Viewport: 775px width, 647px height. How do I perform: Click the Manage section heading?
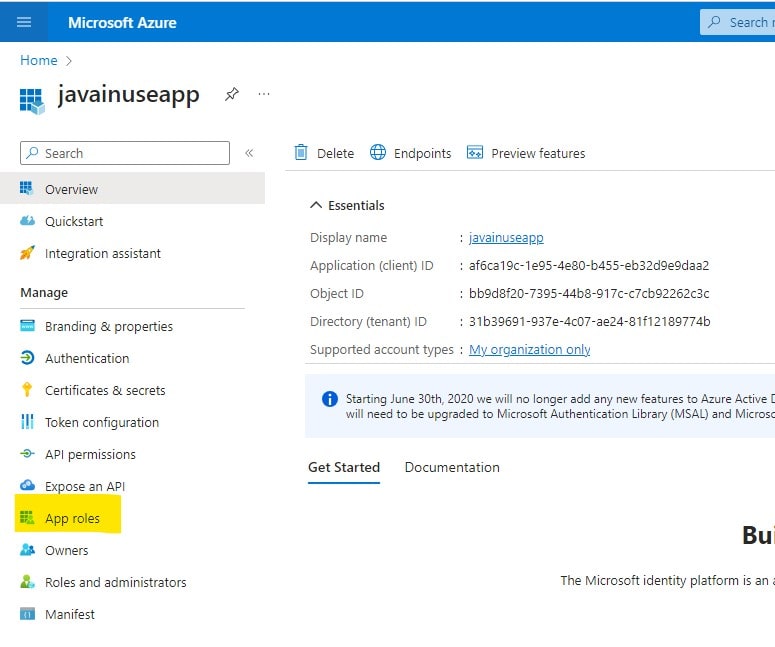[x=44, y=293]
